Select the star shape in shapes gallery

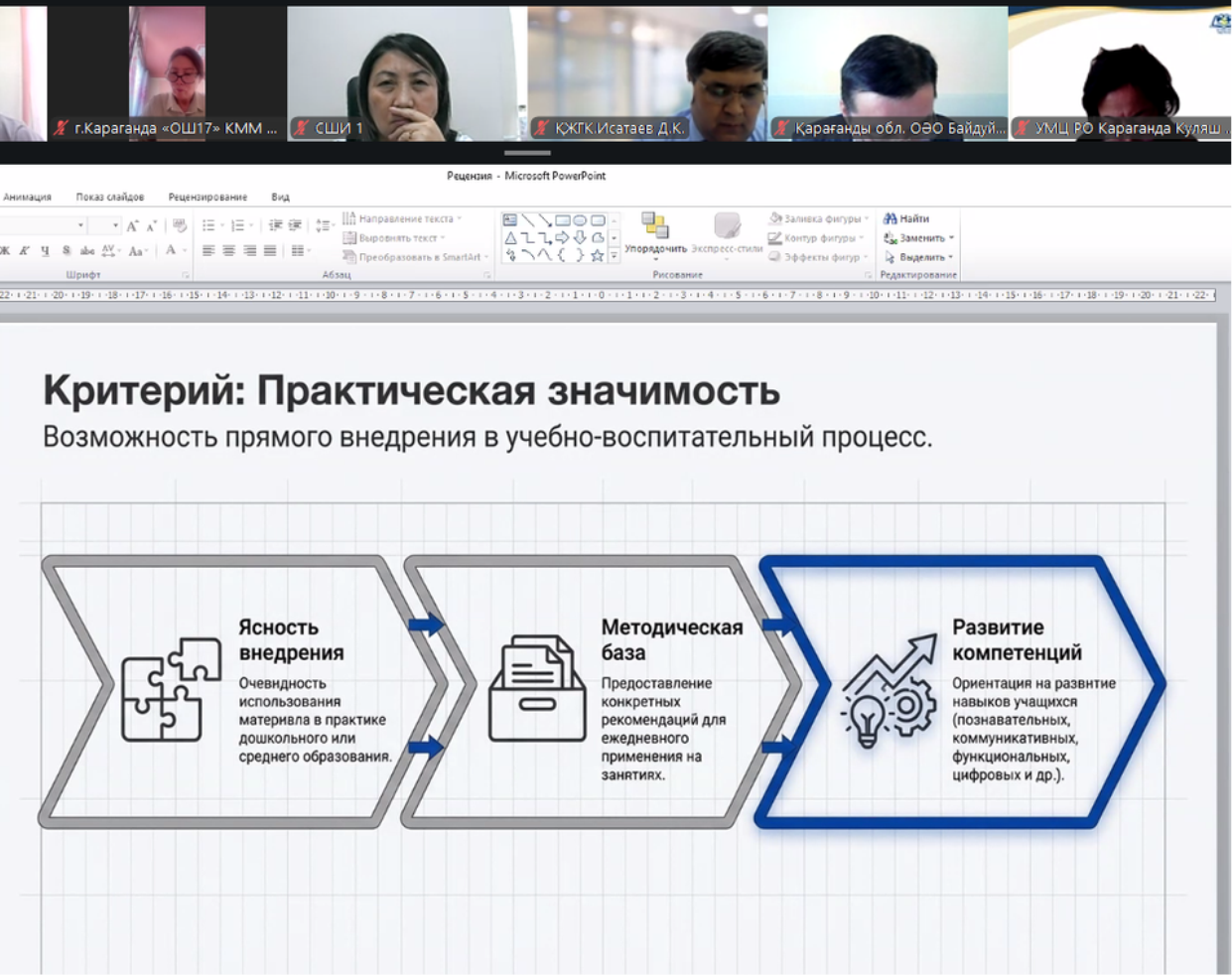point(598,255)
